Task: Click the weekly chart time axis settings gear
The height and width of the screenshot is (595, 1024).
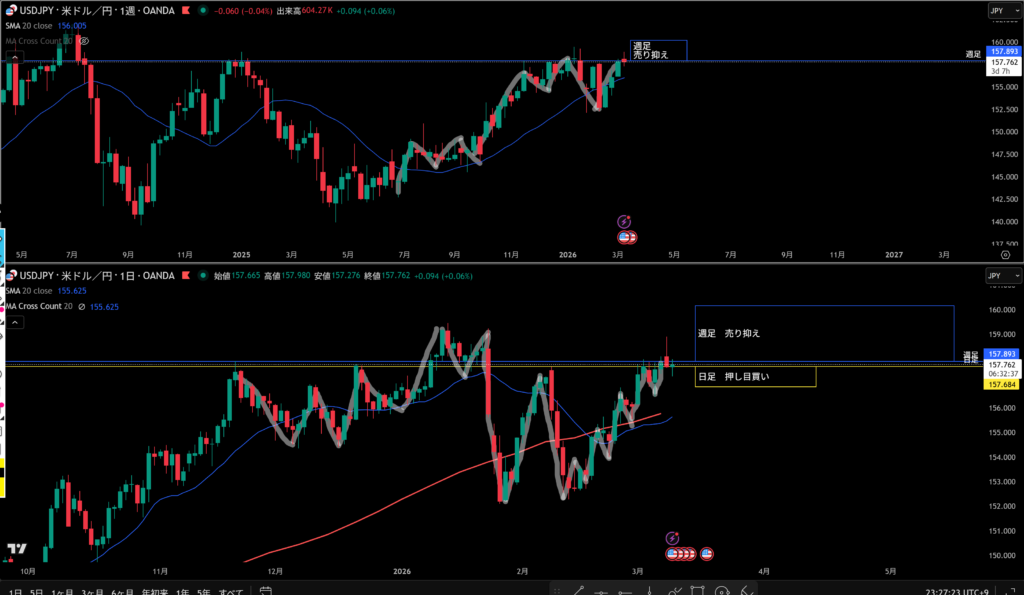Action: pyautogui.click(x=1006, y=255)
